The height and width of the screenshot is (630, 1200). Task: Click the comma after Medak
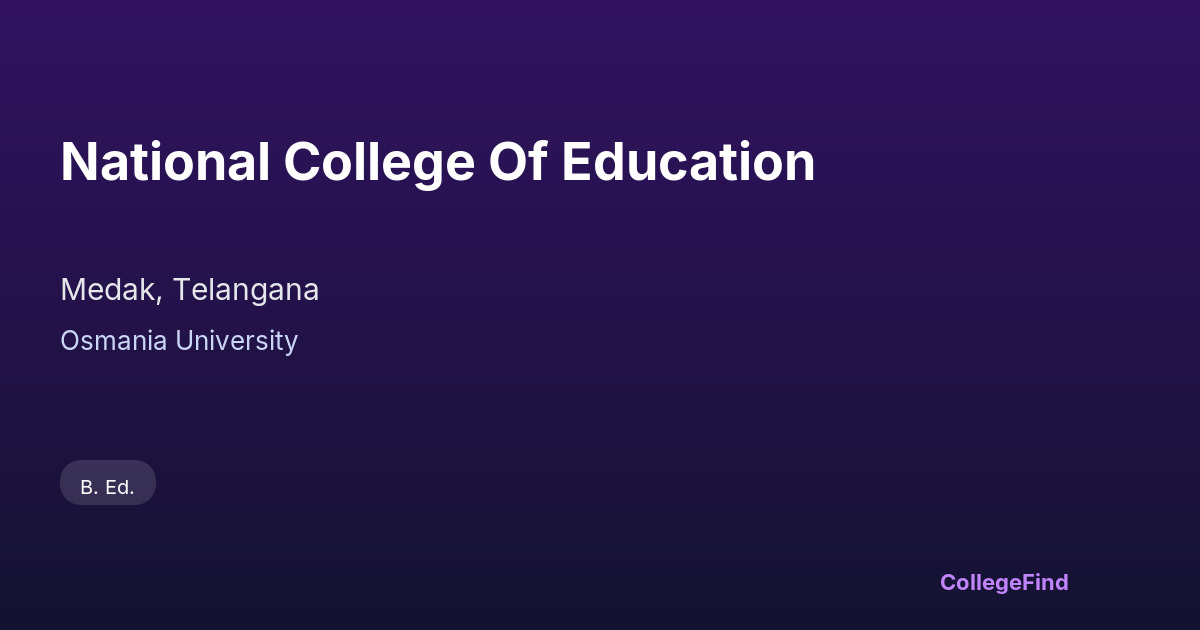click(x=160, y=298)
